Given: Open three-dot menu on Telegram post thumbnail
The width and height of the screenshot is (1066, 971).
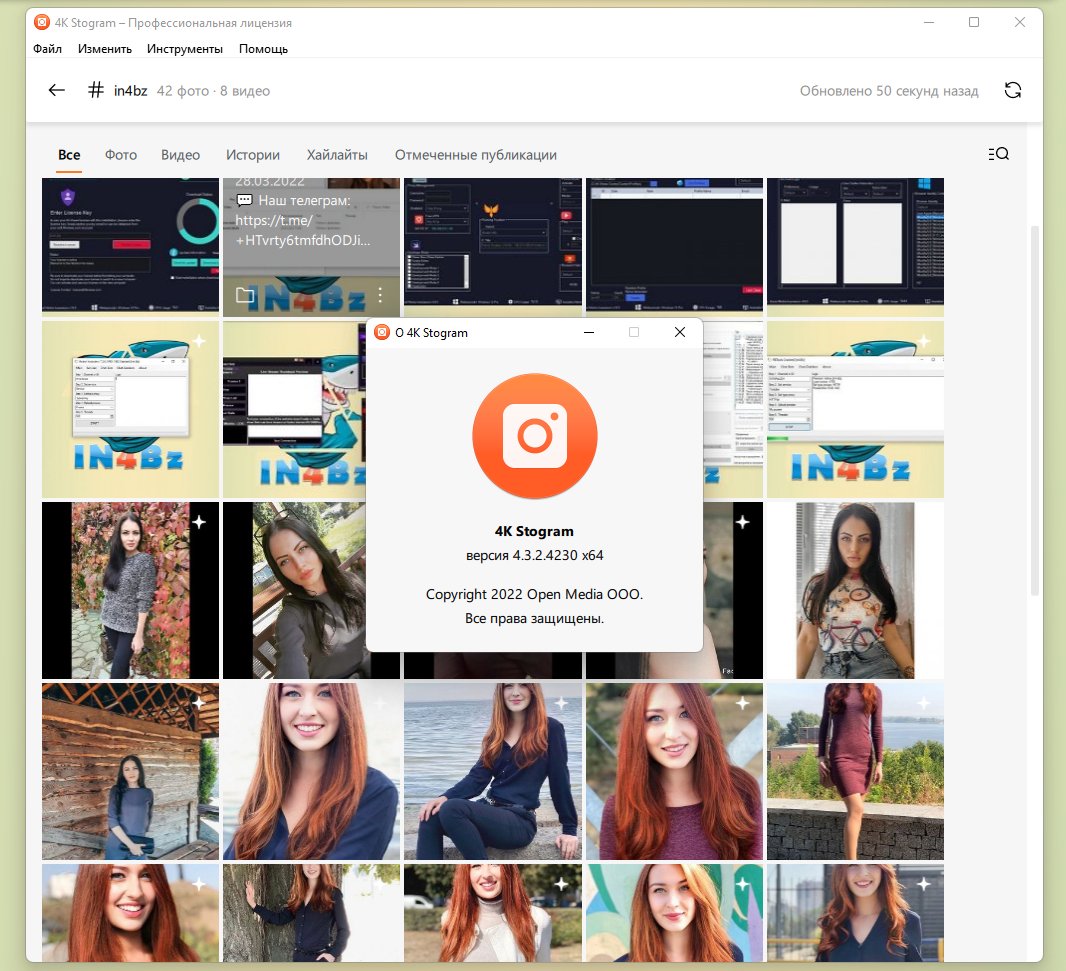Looking at the screenshot, I should pyautogui.click(x=380, y=295).
